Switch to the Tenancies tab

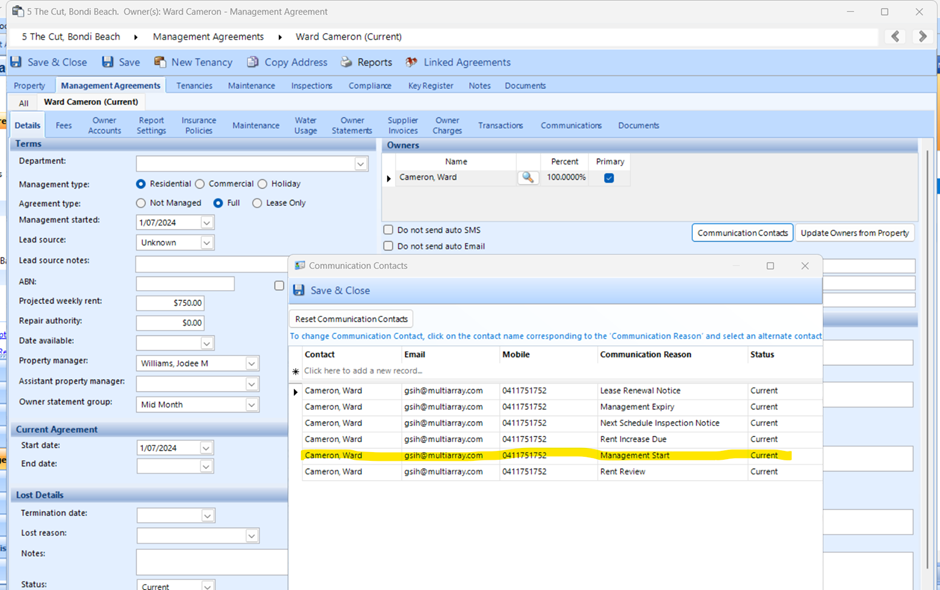point(194,86)
